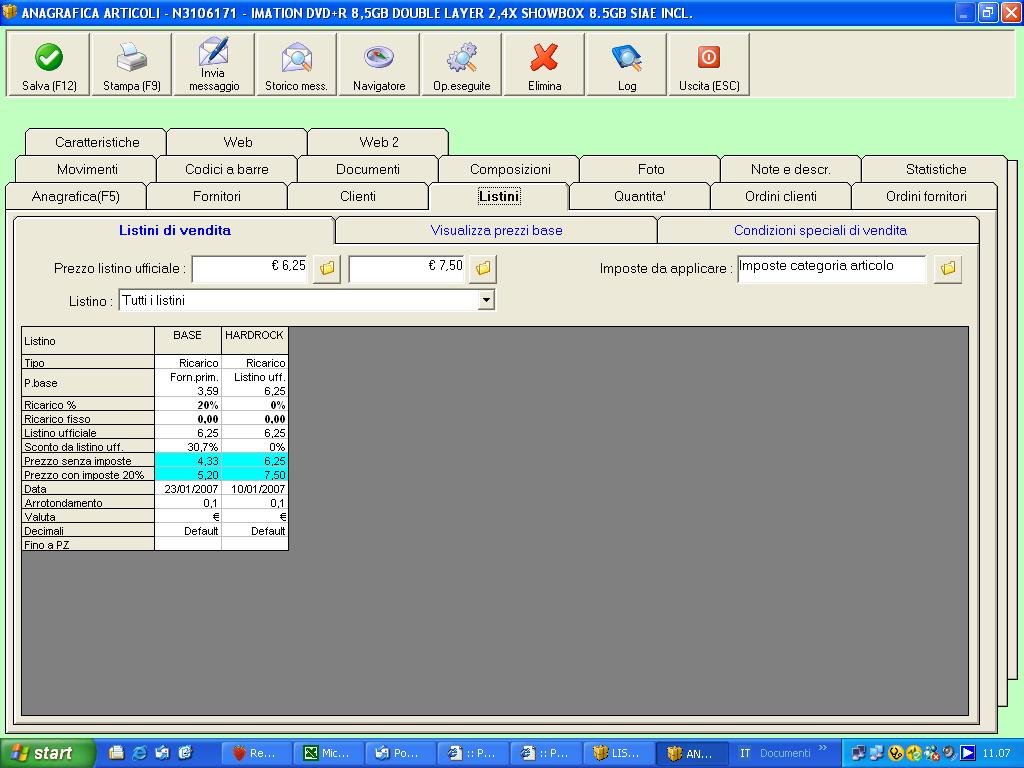This screenshot has width=1024, height=768.
Task: Exit with the Uscita (ESC) button
Action: tap(709, 65)
